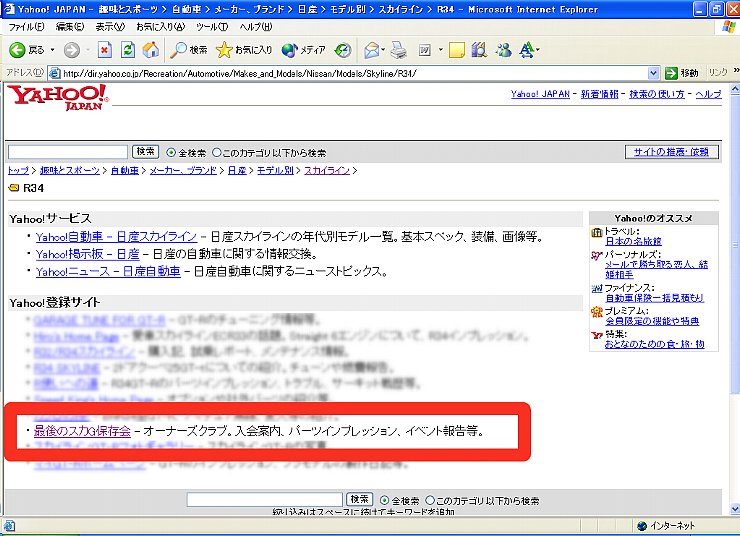Click the Back arrow icon
The image size is (740, 536).
pyautogui.click(x=17, y=50)
